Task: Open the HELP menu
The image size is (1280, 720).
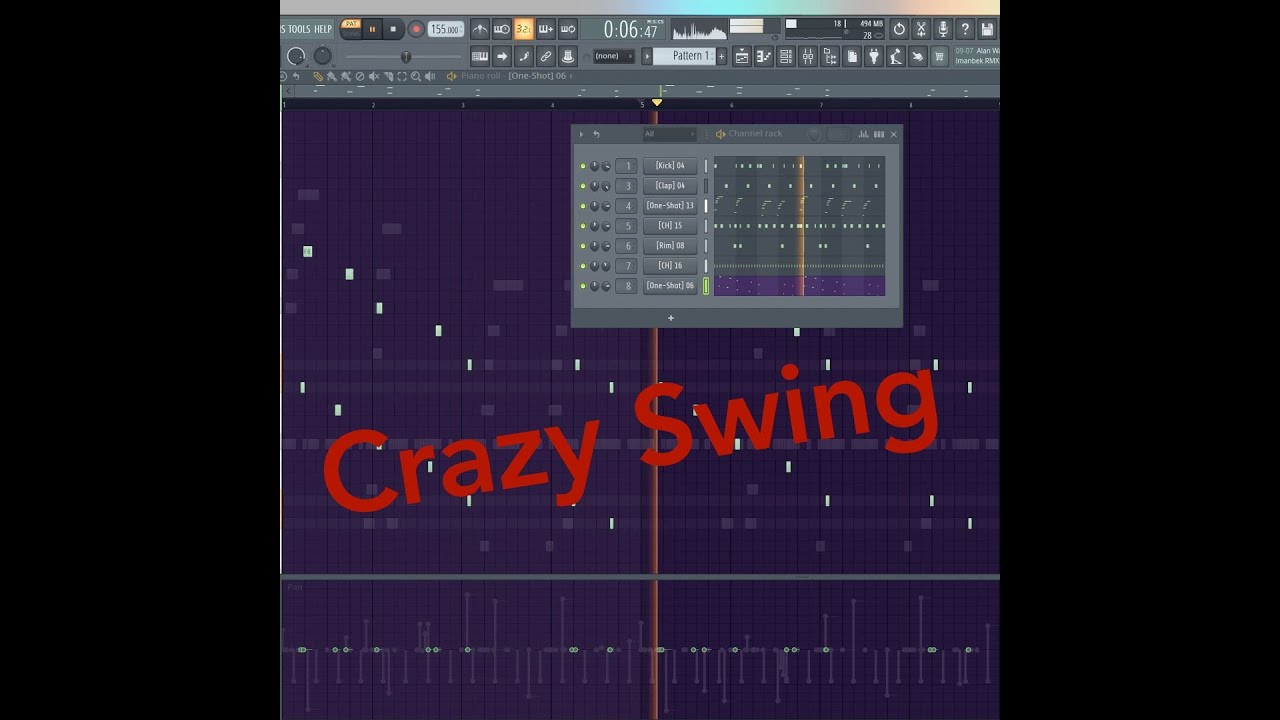Action: 323,29
